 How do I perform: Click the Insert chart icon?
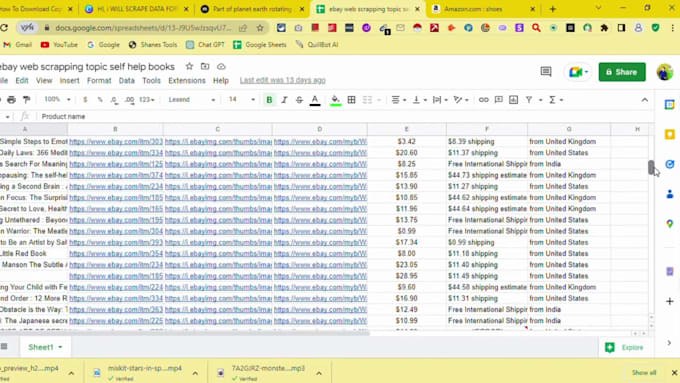click(x=513, y=100)
